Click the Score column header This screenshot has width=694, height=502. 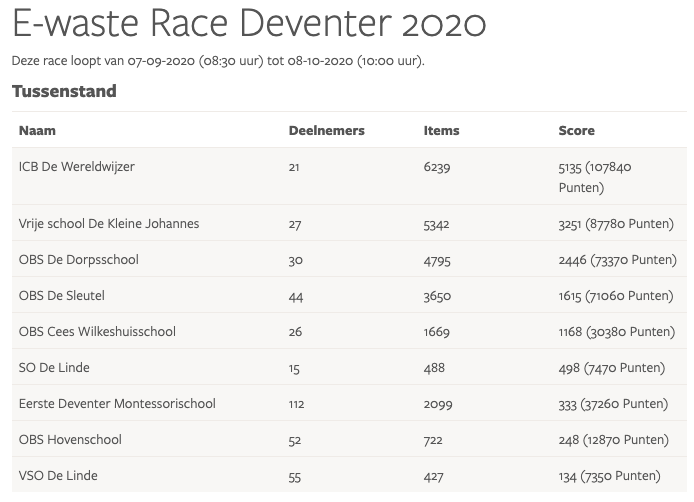576,131
